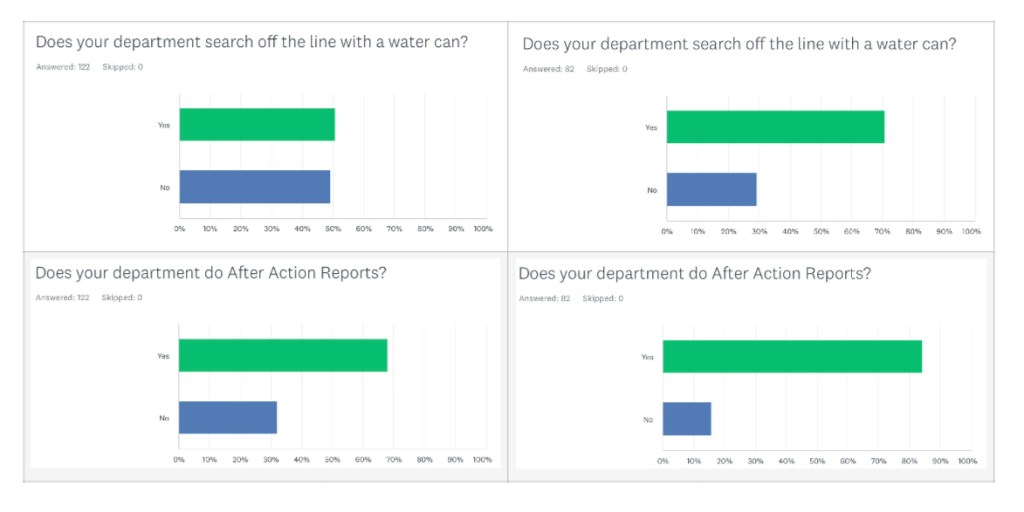Select the After Action Reports No bar near 32%

pyautogui.click(x=228, y=417)
